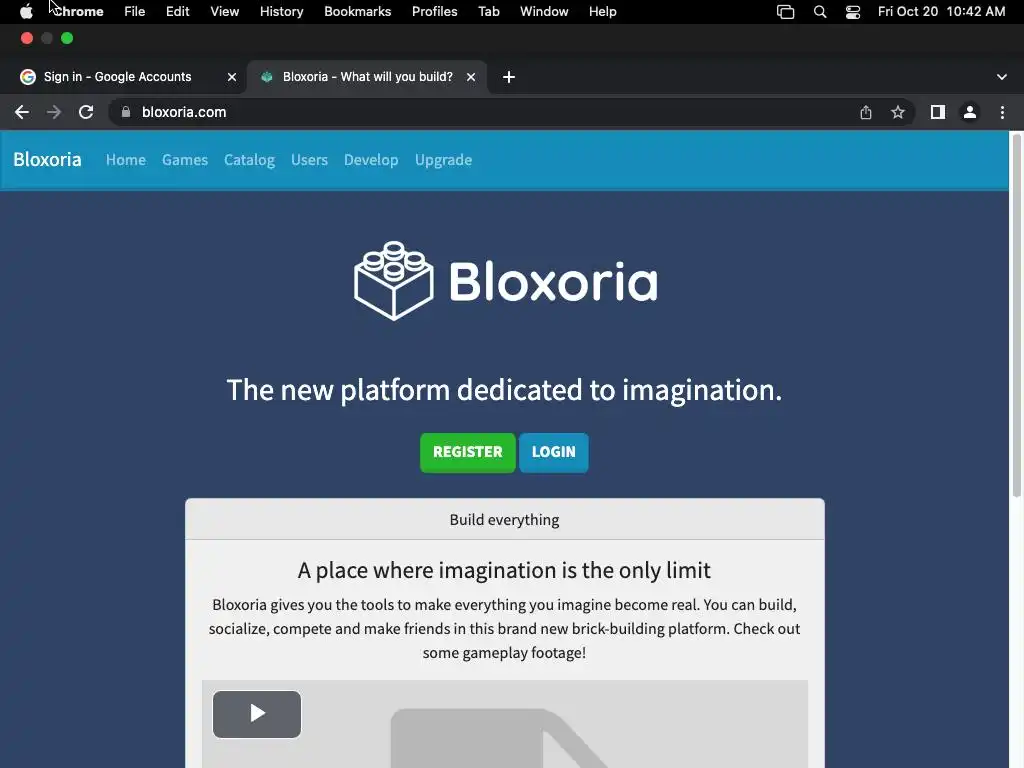Share this page using share icon
This screenshot has width=1024, height=768.
click(x=866, y=112)
